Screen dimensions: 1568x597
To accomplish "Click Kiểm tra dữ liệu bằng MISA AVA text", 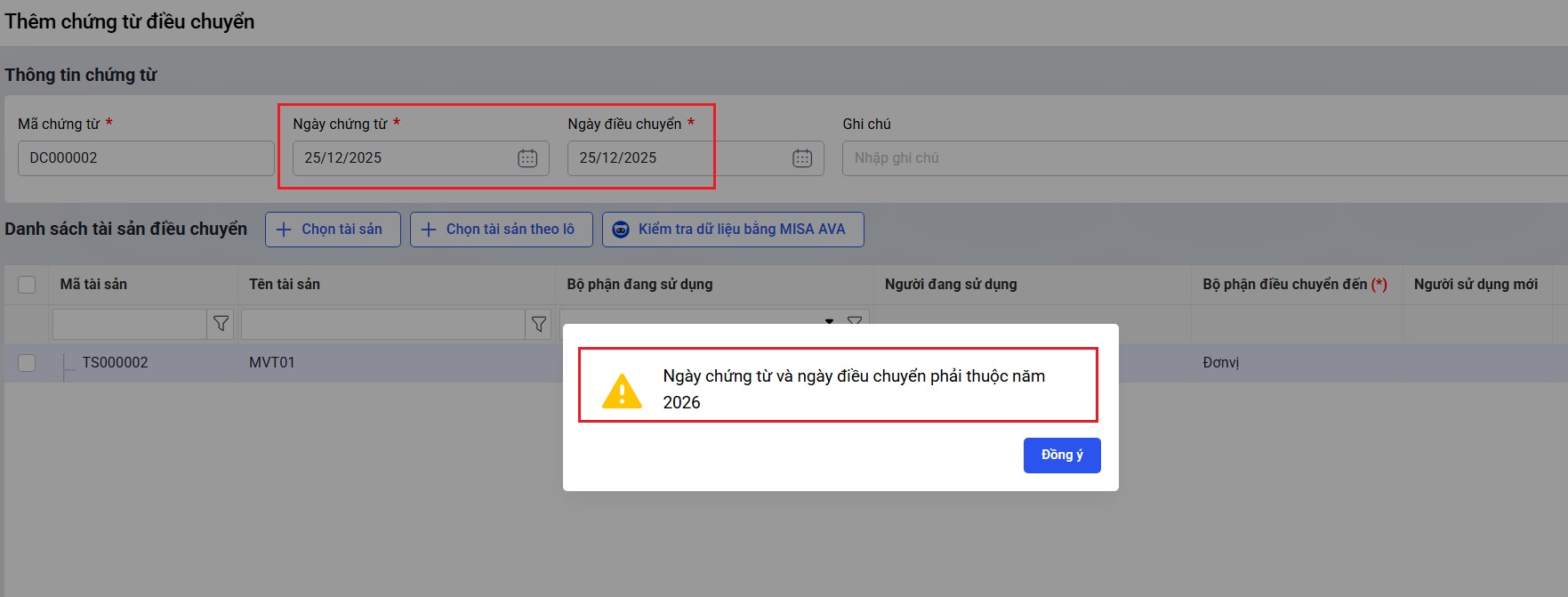I will click(x=741, y=230).
